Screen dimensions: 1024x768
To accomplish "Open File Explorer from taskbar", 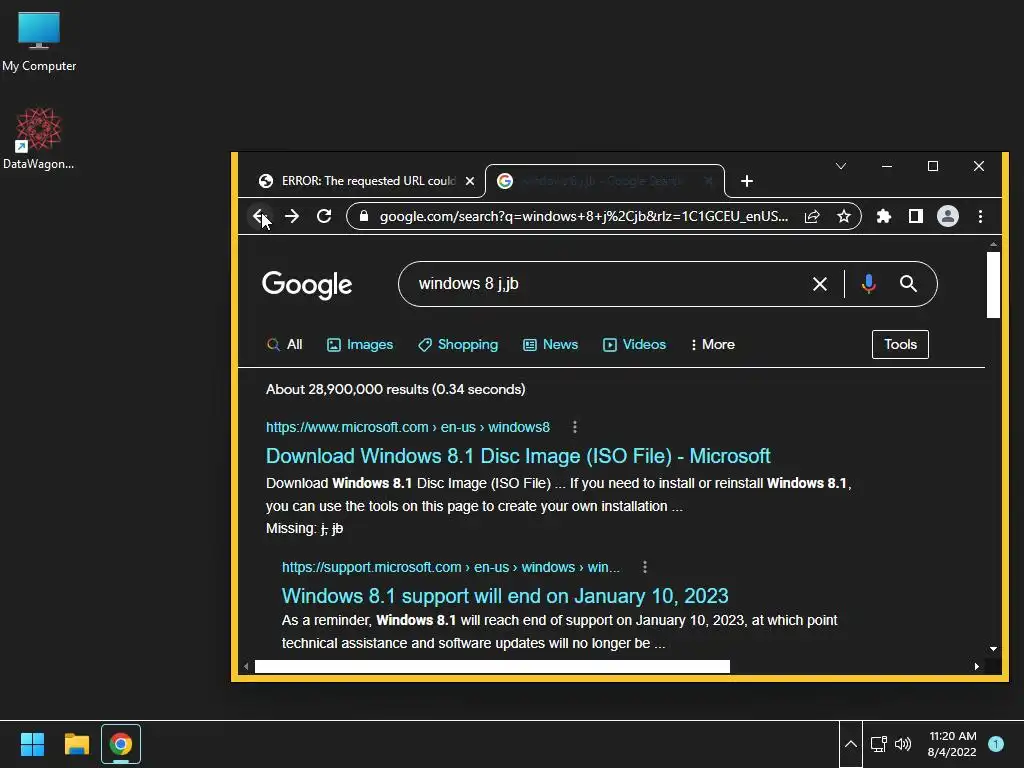I will click(76, 744).
